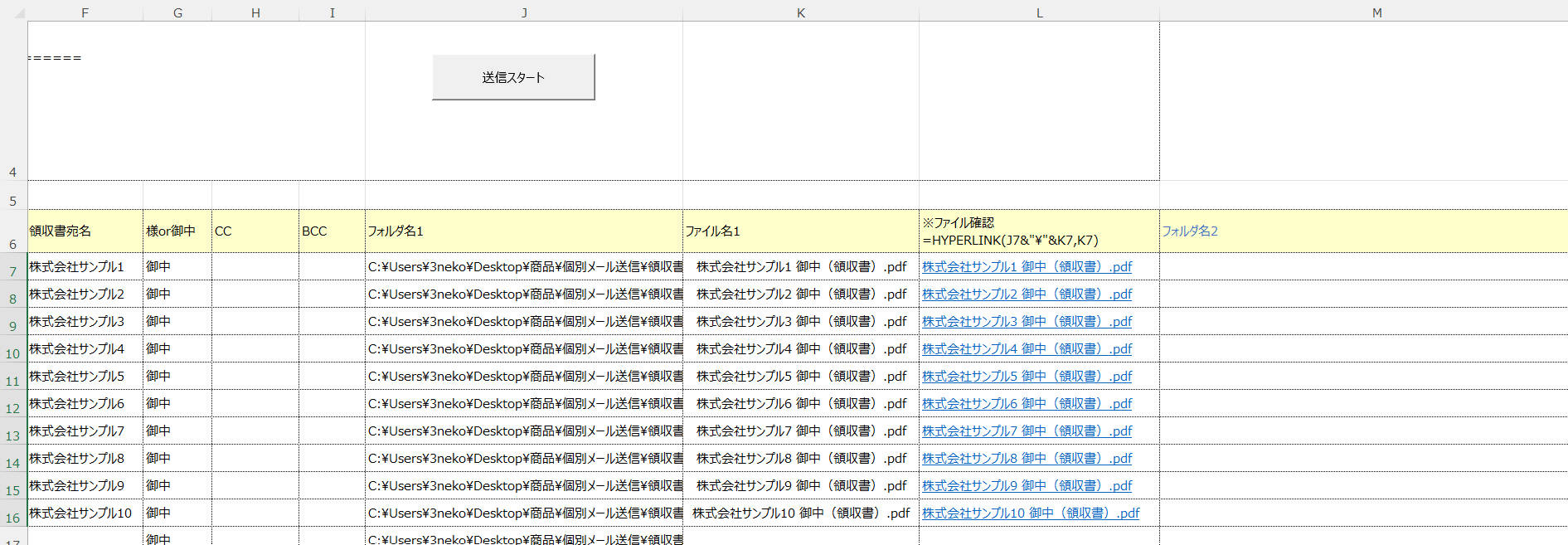The height and width of the screenshot is (545, 1568).
Task: Click the BCC cell for 株式会社サンプル6
Action: pos(332,404)
